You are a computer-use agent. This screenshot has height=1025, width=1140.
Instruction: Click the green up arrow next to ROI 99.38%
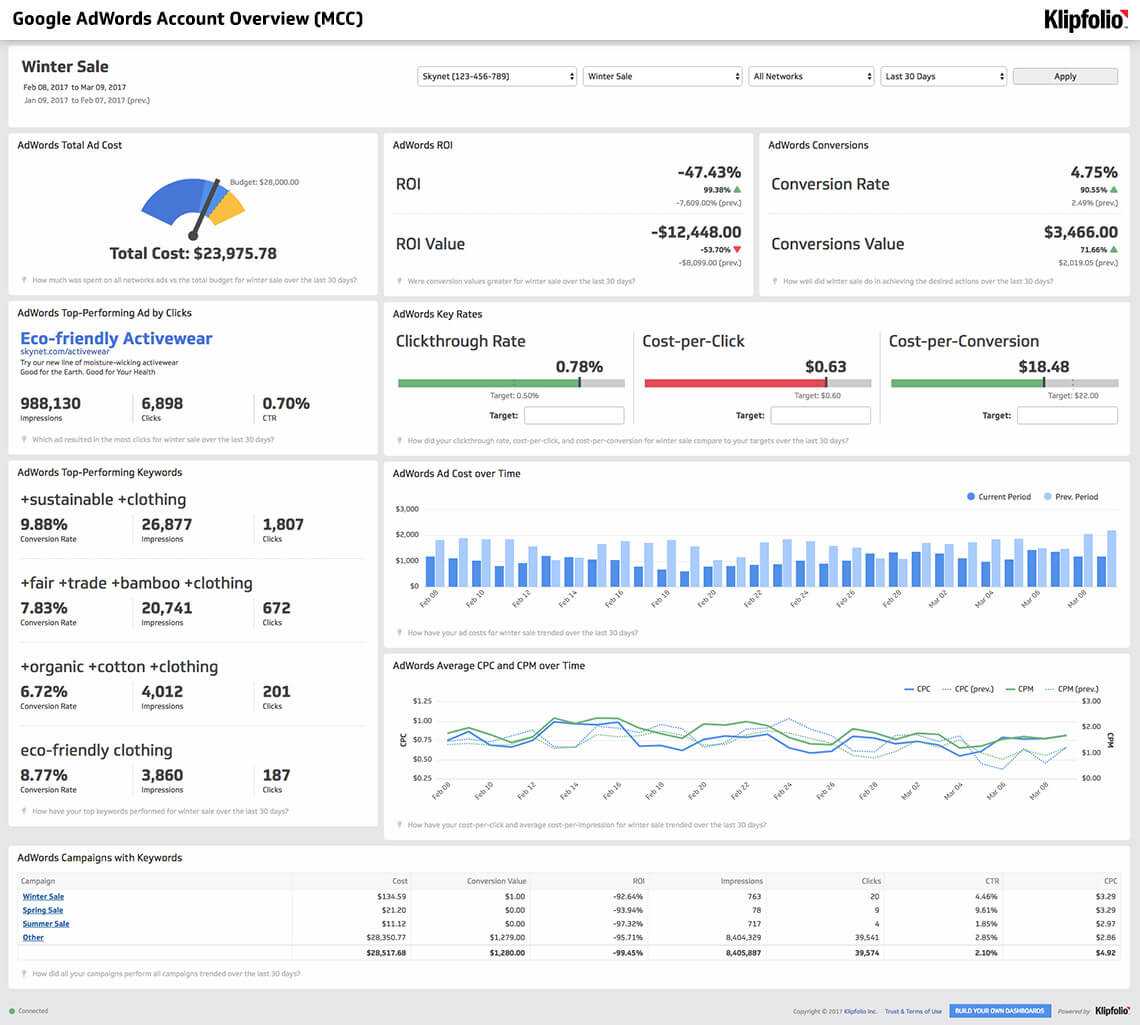(x=737, y=190)
